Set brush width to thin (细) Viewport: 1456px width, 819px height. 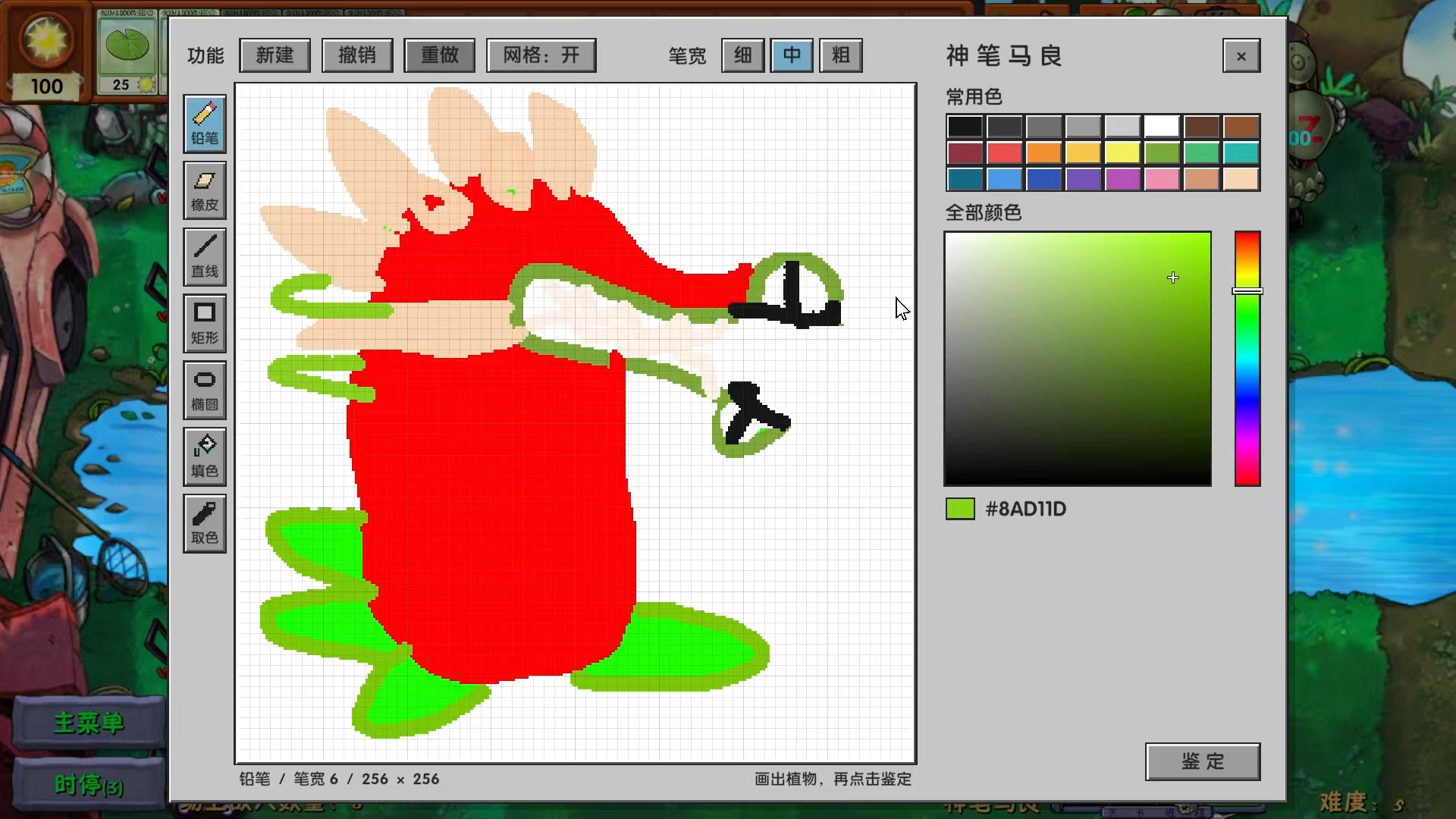coord(742,55)
